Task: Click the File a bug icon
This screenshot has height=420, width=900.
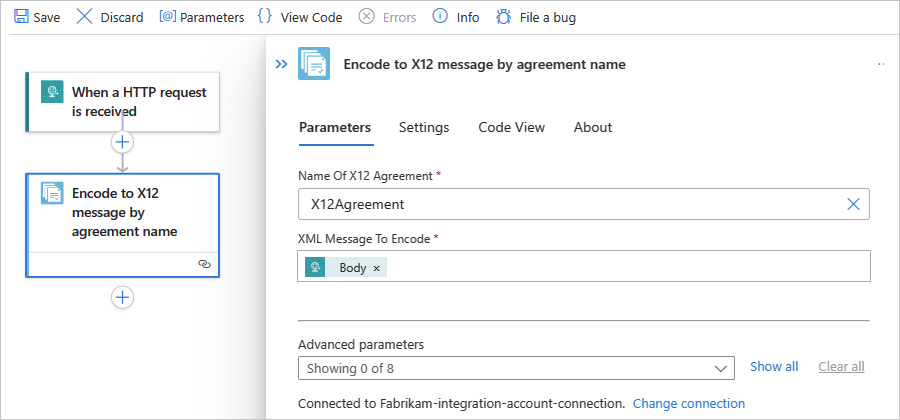Action: [x=504, y=17]
